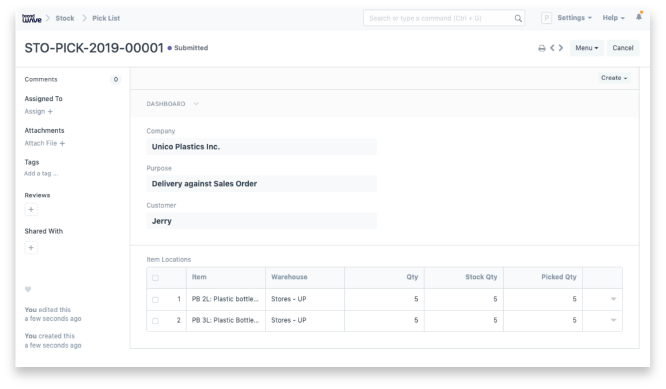Image resolution: width=666 pixels, height=389 pixels.
Task: Open the Create dropdown
Action: click(614, 78)
